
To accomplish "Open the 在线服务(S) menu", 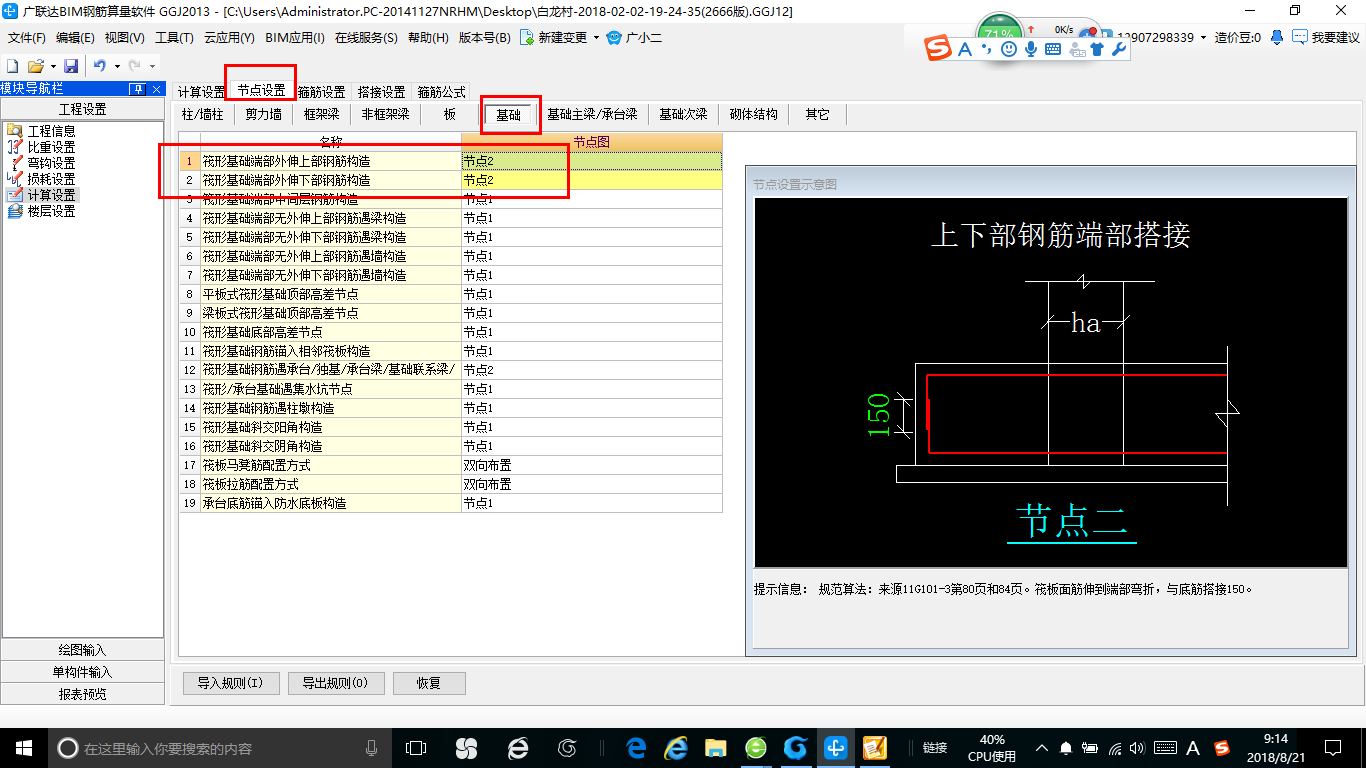I will [x=366, y=38].
